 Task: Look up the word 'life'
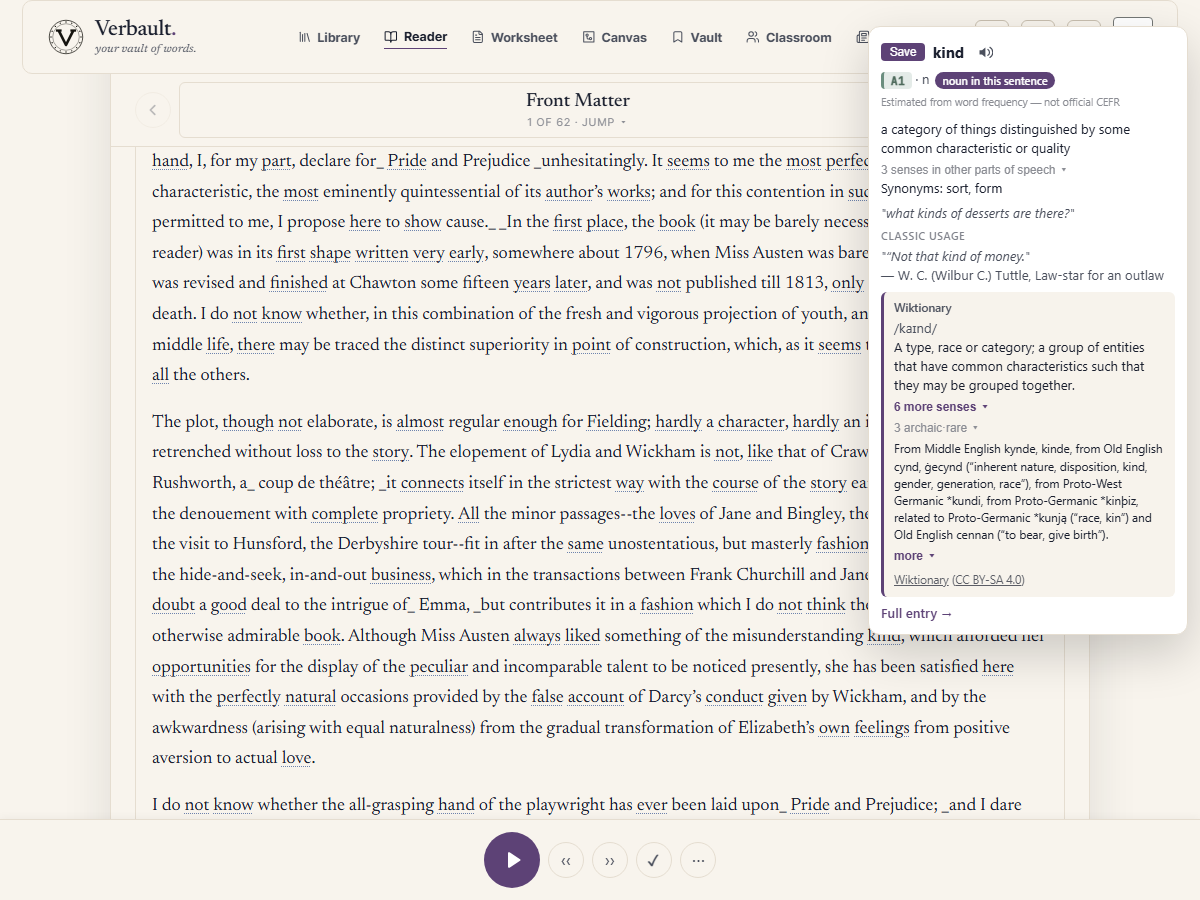pos(218,345)
